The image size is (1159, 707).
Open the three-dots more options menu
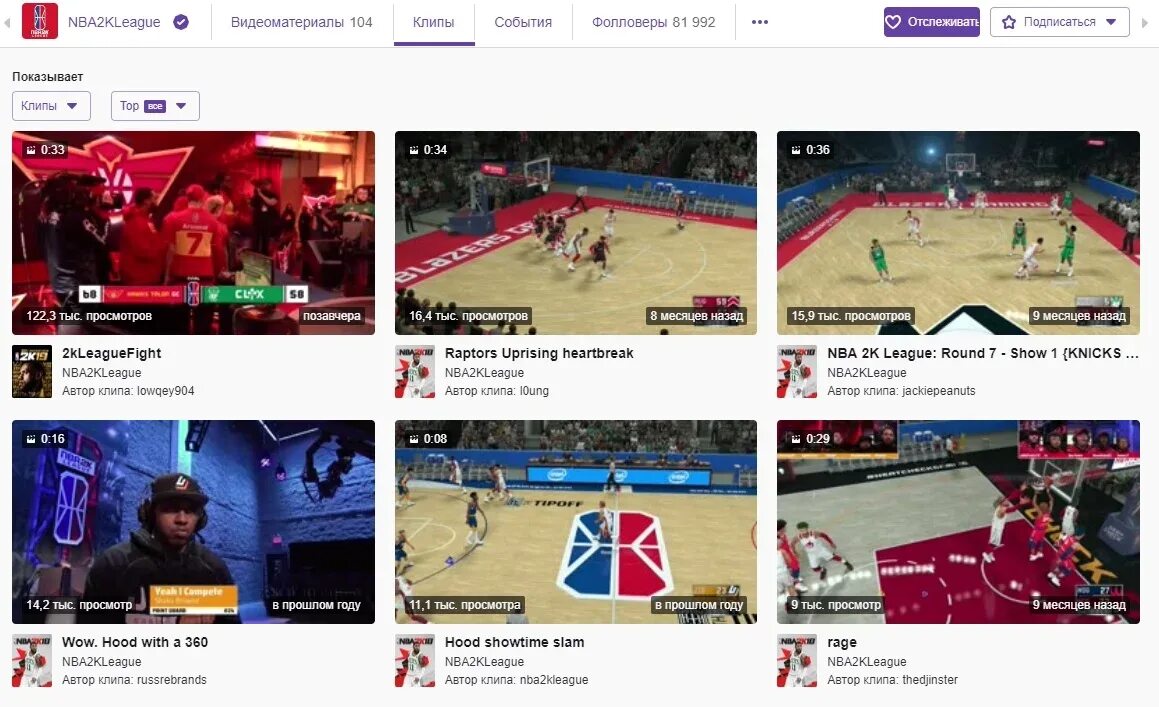(760, 22)
